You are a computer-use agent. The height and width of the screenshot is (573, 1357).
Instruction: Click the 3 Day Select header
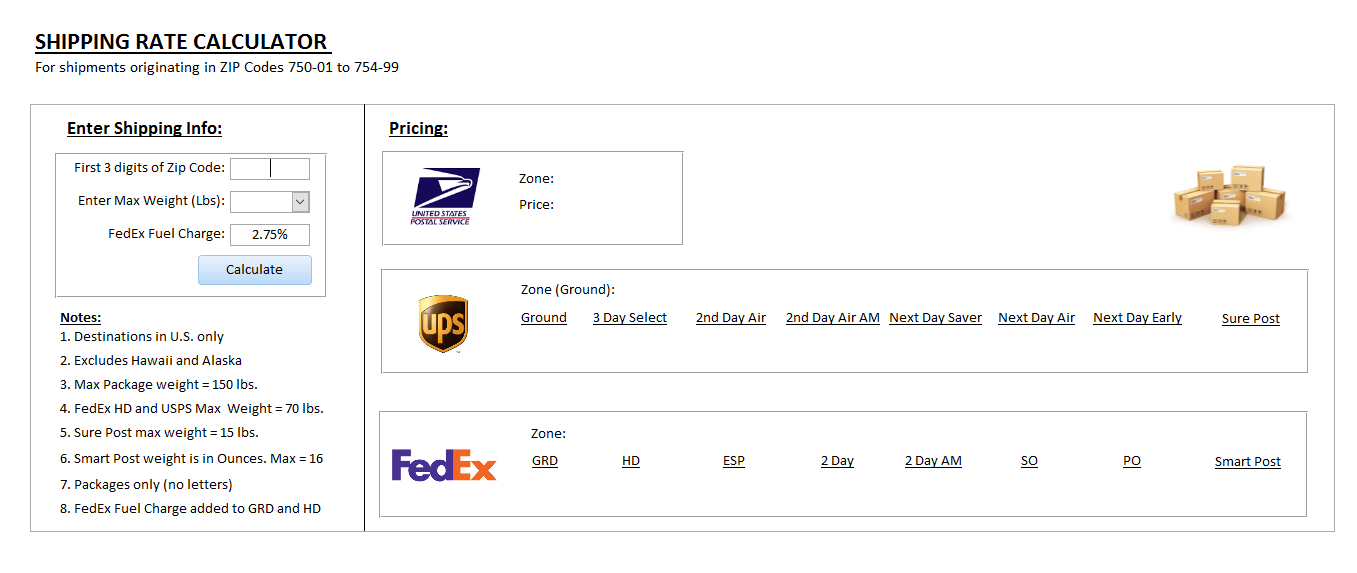coord(630,318)
